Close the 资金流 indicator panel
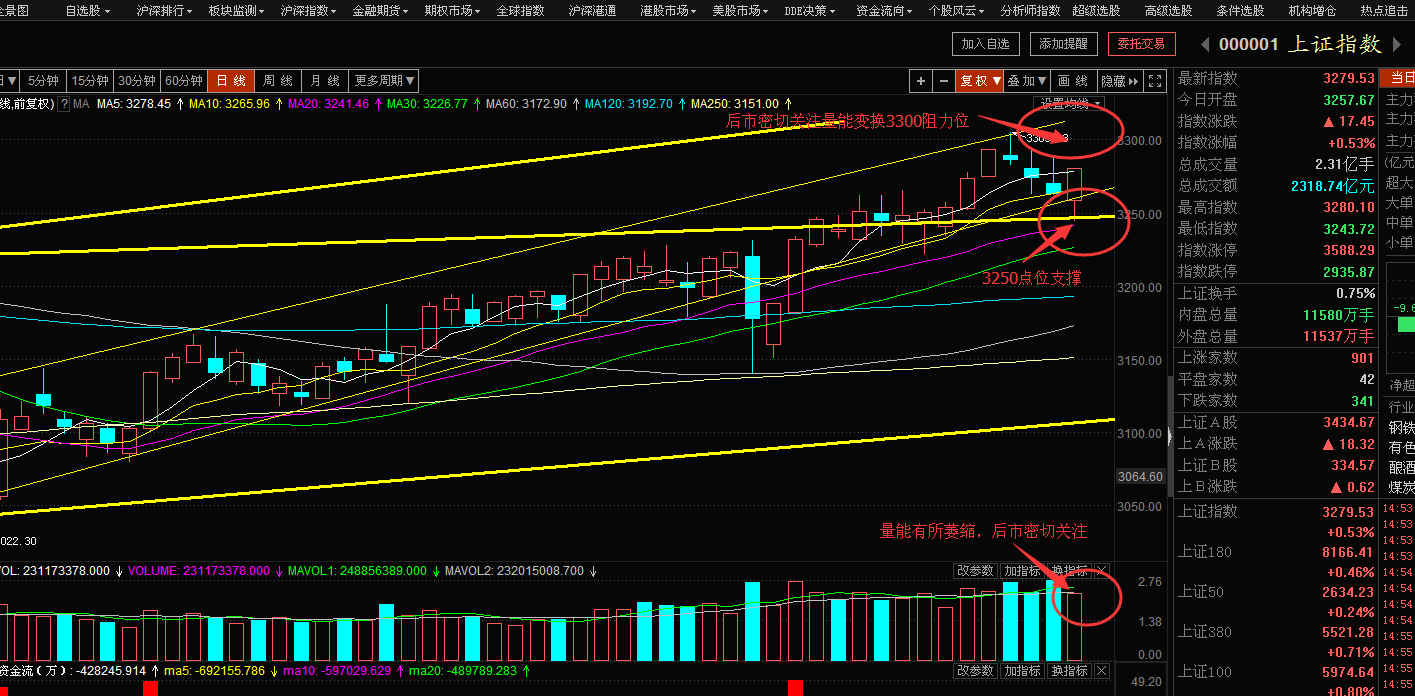This screenshot has width=1415, height=696. 1102,670
